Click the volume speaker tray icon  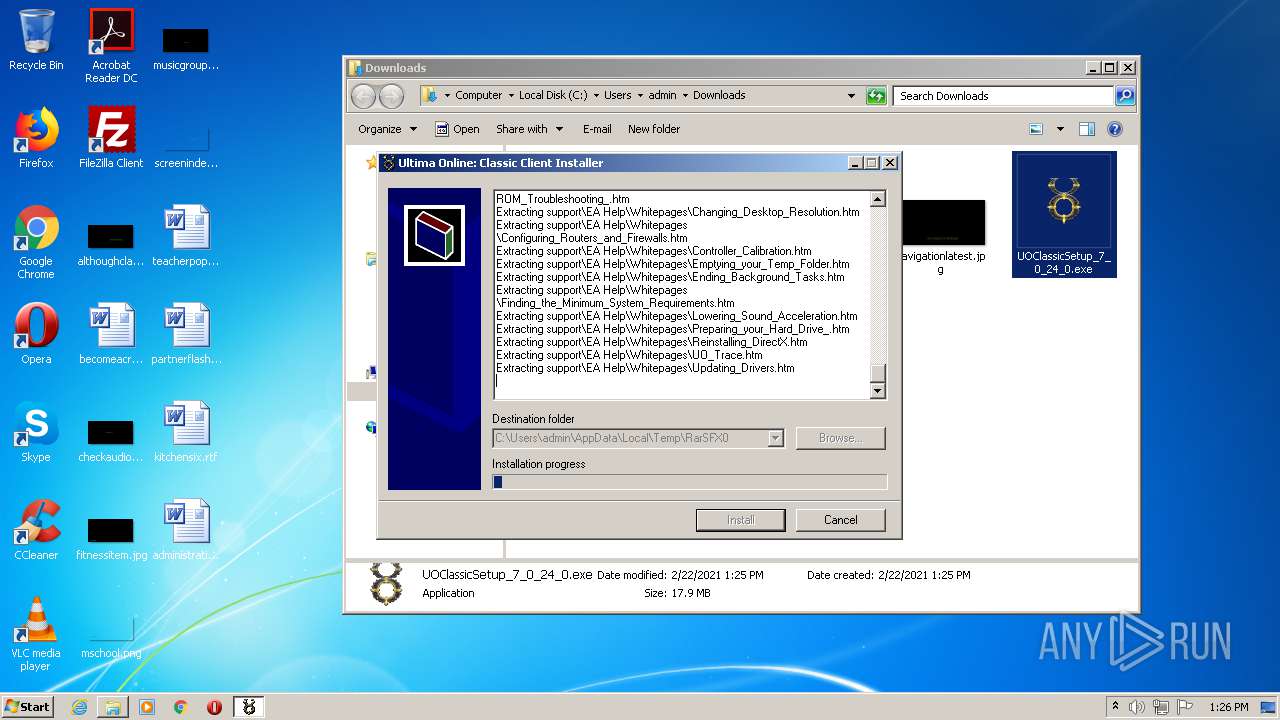(1137, 707)
